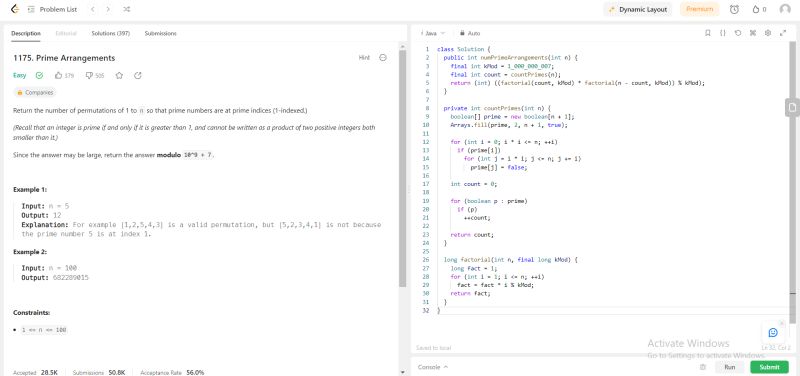
Task: Click the streak flame icon
Action: pyautogui.click(x=756, y=9)
